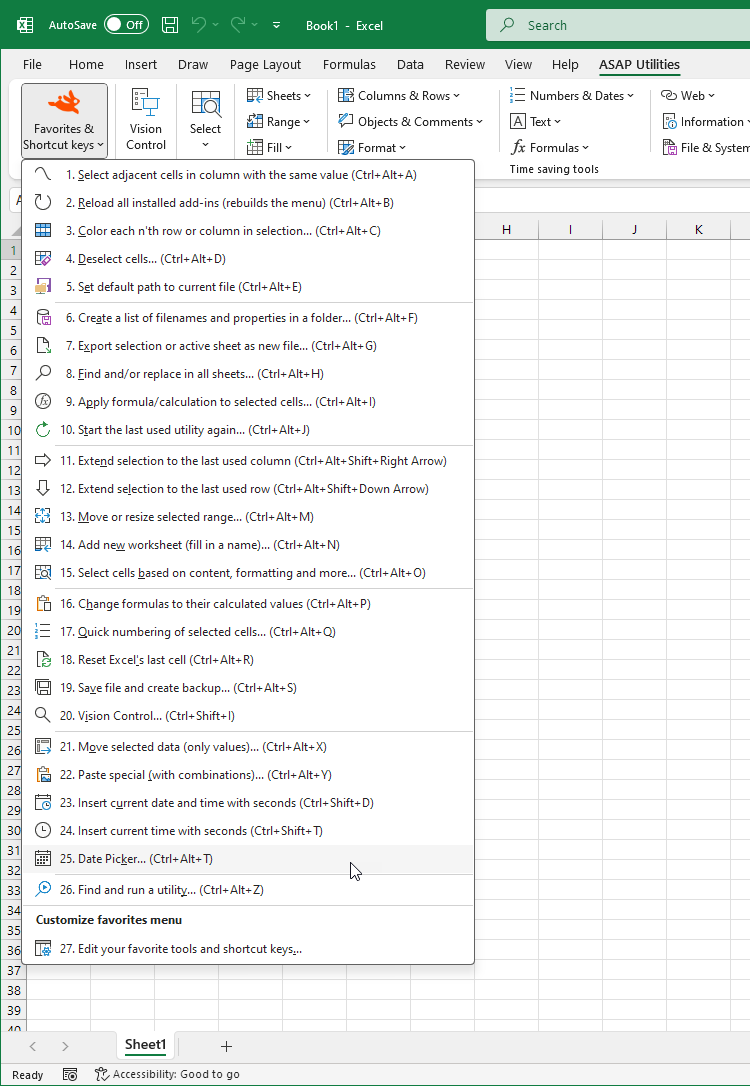The image size is (750, 1086).
Task: Expand the Columns & Rows dropdown
Action: coord(399,96)
